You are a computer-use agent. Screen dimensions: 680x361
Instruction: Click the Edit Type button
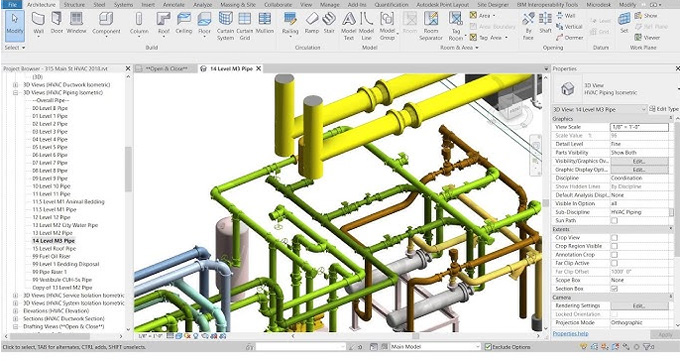(664, 109)
